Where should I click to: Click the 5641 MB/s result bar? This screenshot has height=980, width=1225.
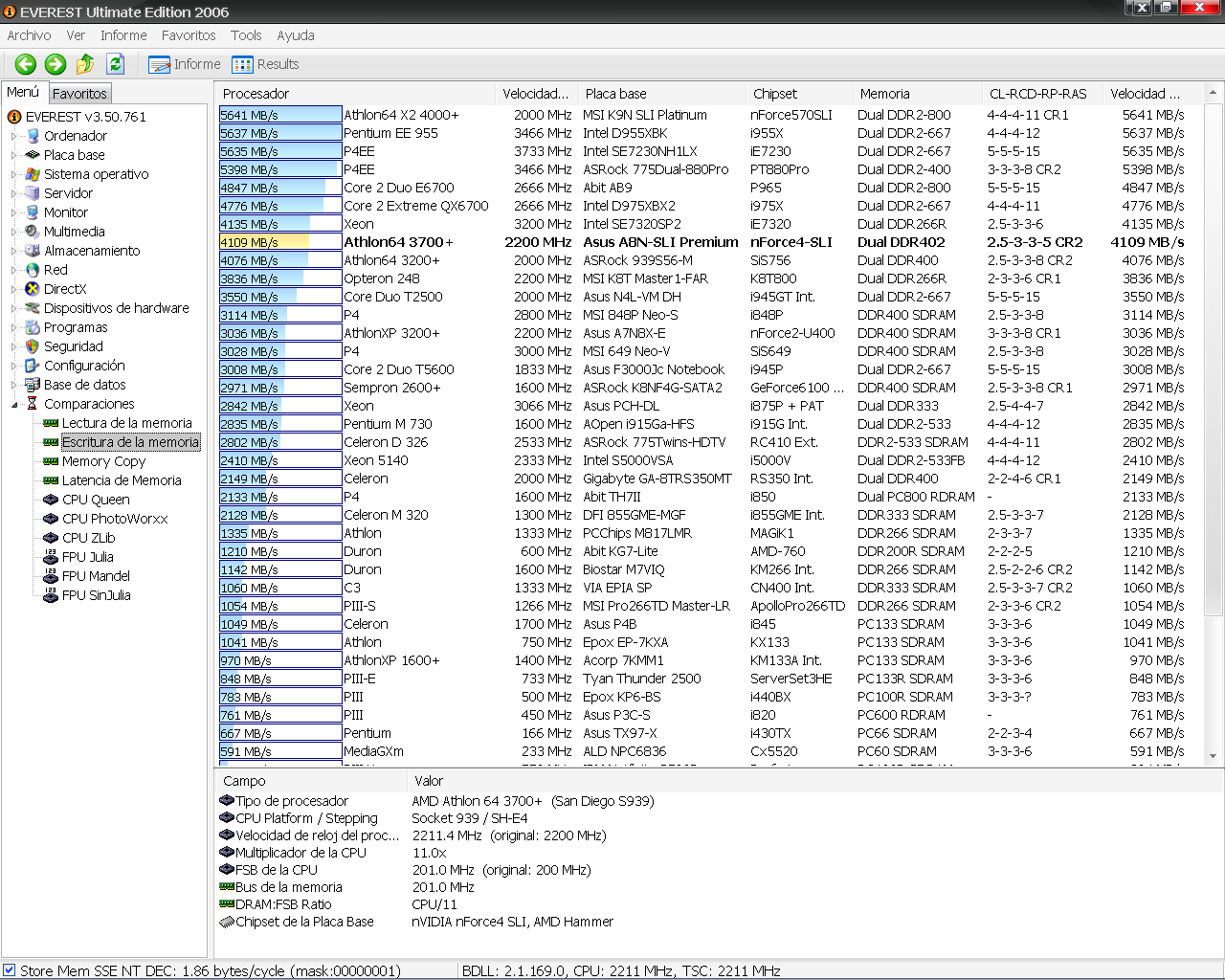(280, 115)
